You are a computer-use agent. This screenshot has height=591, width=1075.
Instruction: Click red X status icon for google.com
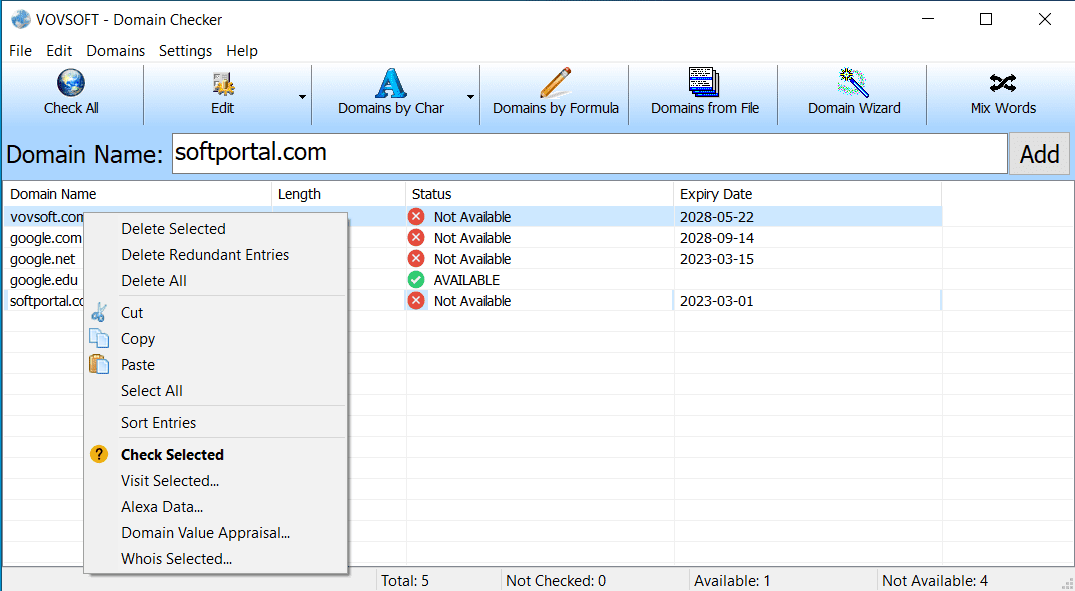click(415, 238)
